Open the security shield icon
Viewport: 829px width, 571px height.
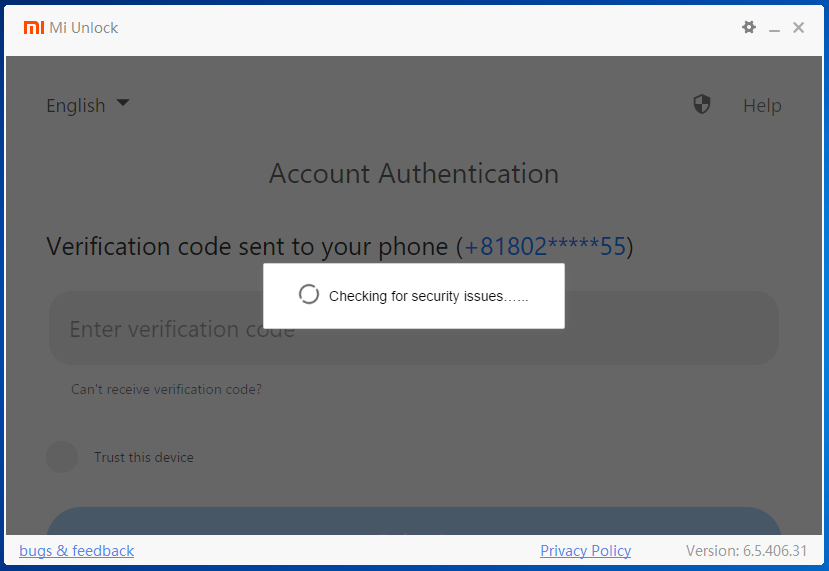point(702,104)
